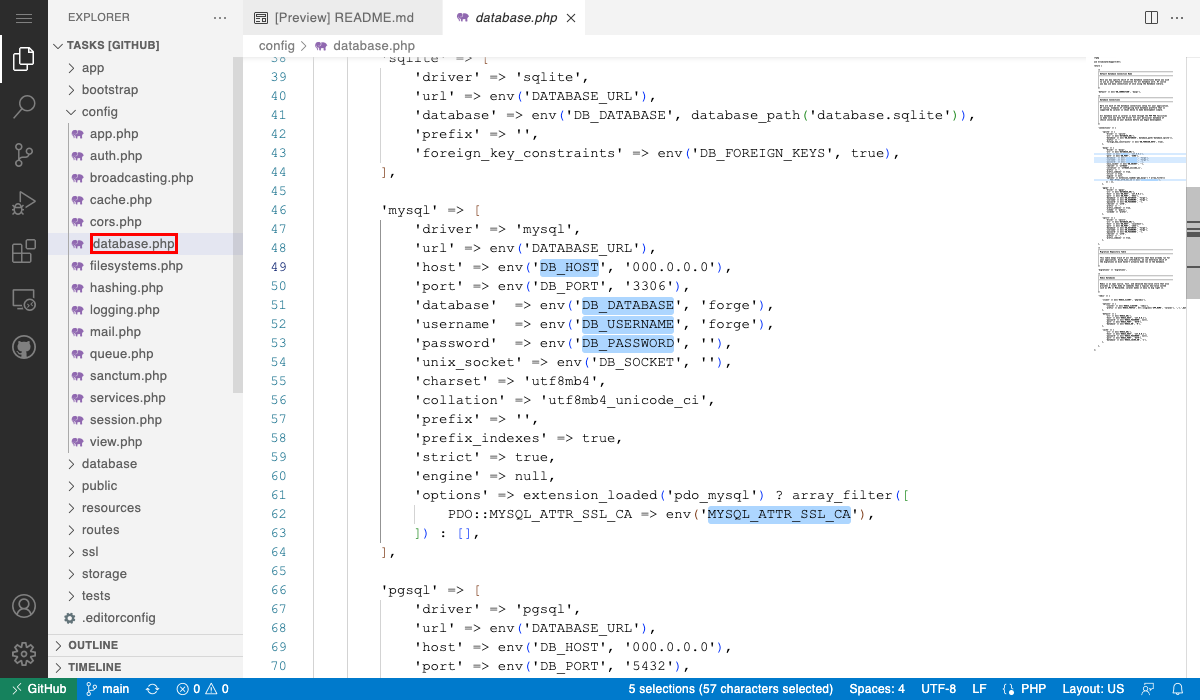The width and height of the screenshot is (1200, 700).
Task: Click the main branch status bar button
Action: click(x=108, y=689)
